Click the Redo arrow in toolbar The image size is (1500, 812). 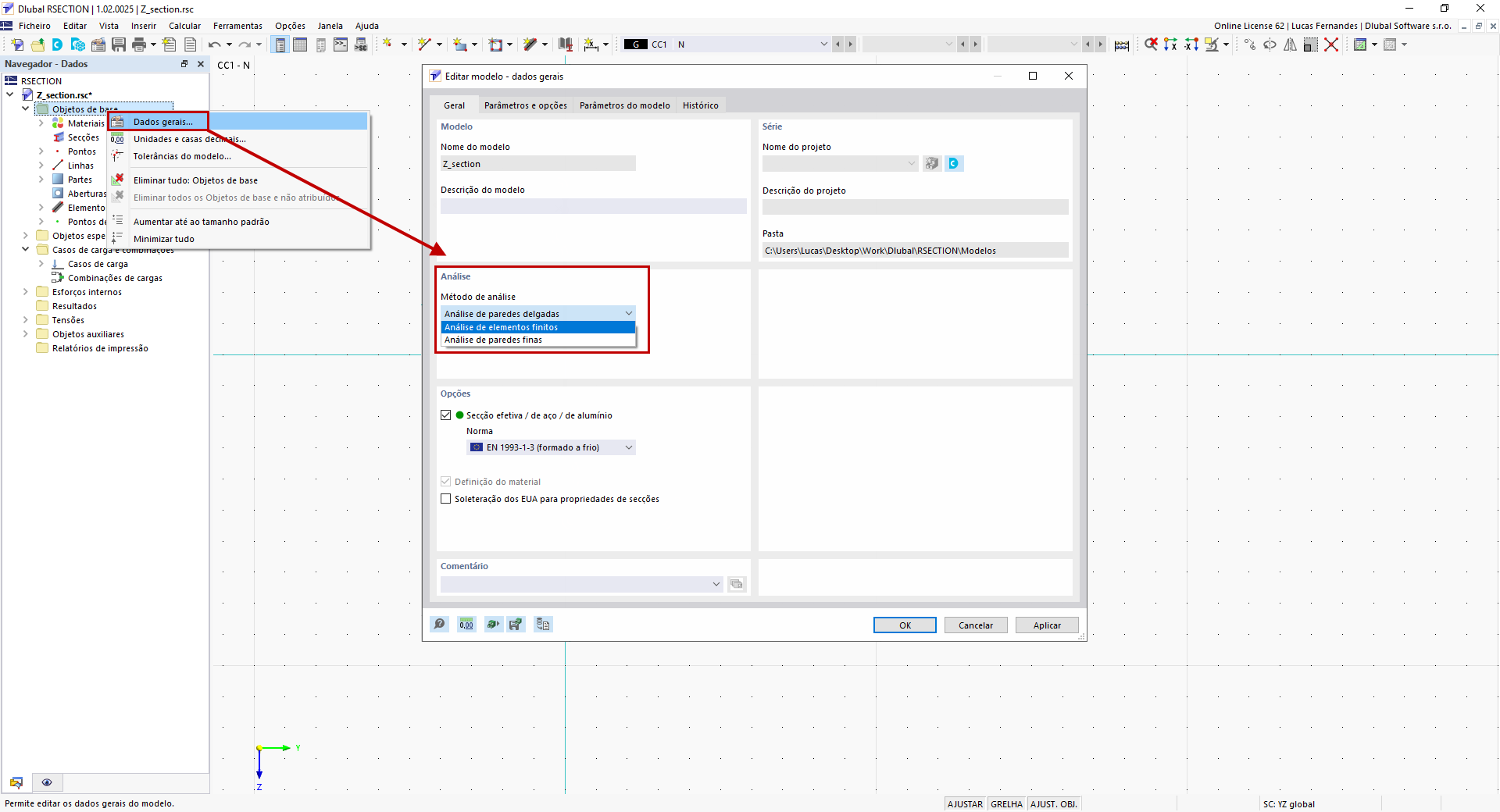click(x=245, y=45)
